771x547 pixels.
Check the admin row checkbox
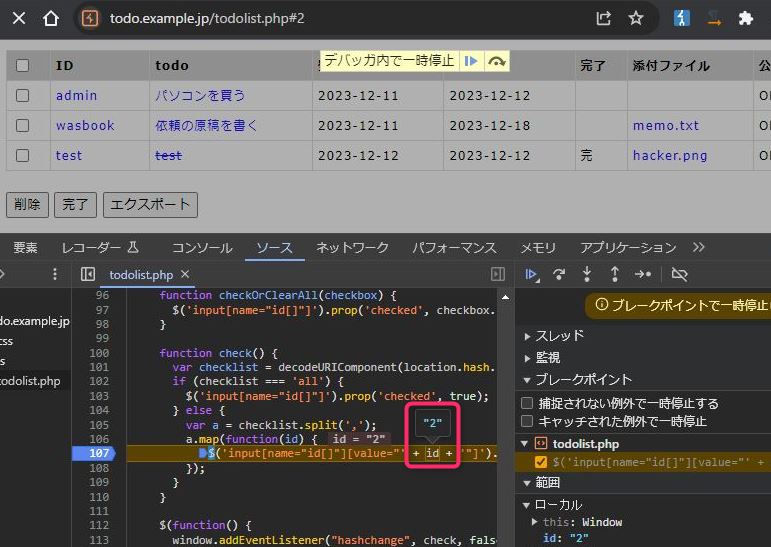[x=22, y=95]
